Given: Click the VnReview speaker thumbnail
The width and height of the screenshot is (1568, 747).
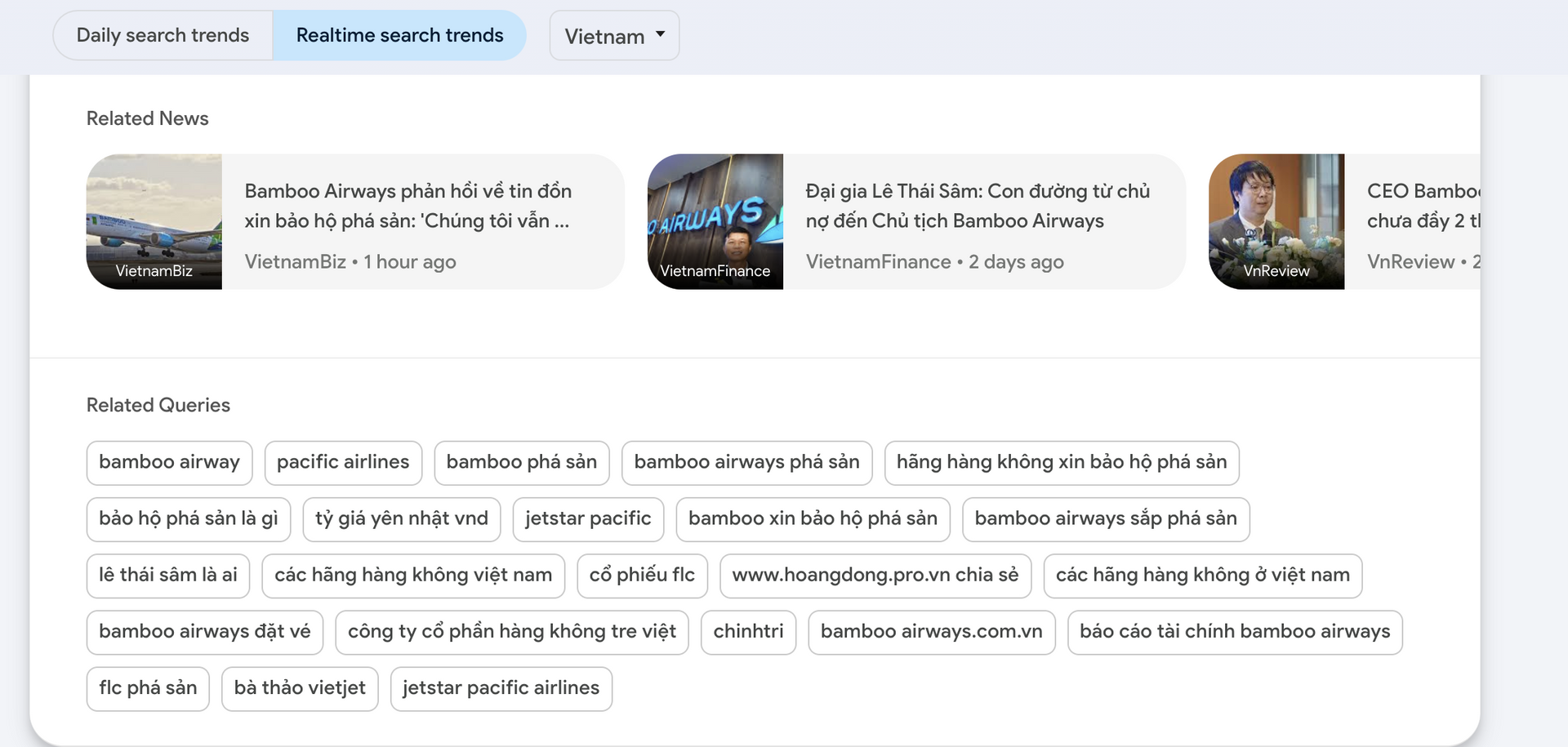Looking at the screenshot, I should [1276, 221].
